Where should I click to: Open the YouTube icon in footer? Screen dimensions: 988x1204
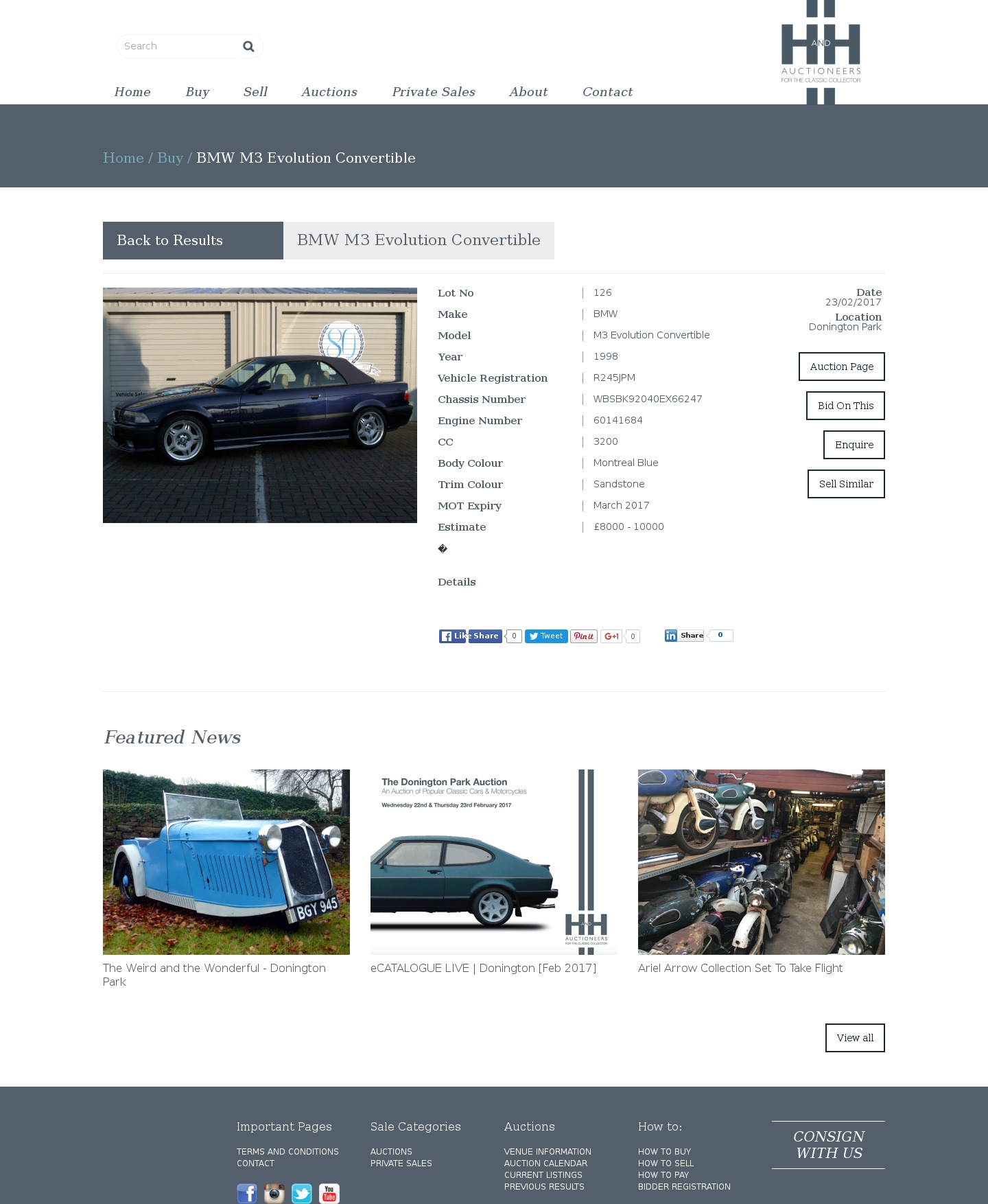329,1194
